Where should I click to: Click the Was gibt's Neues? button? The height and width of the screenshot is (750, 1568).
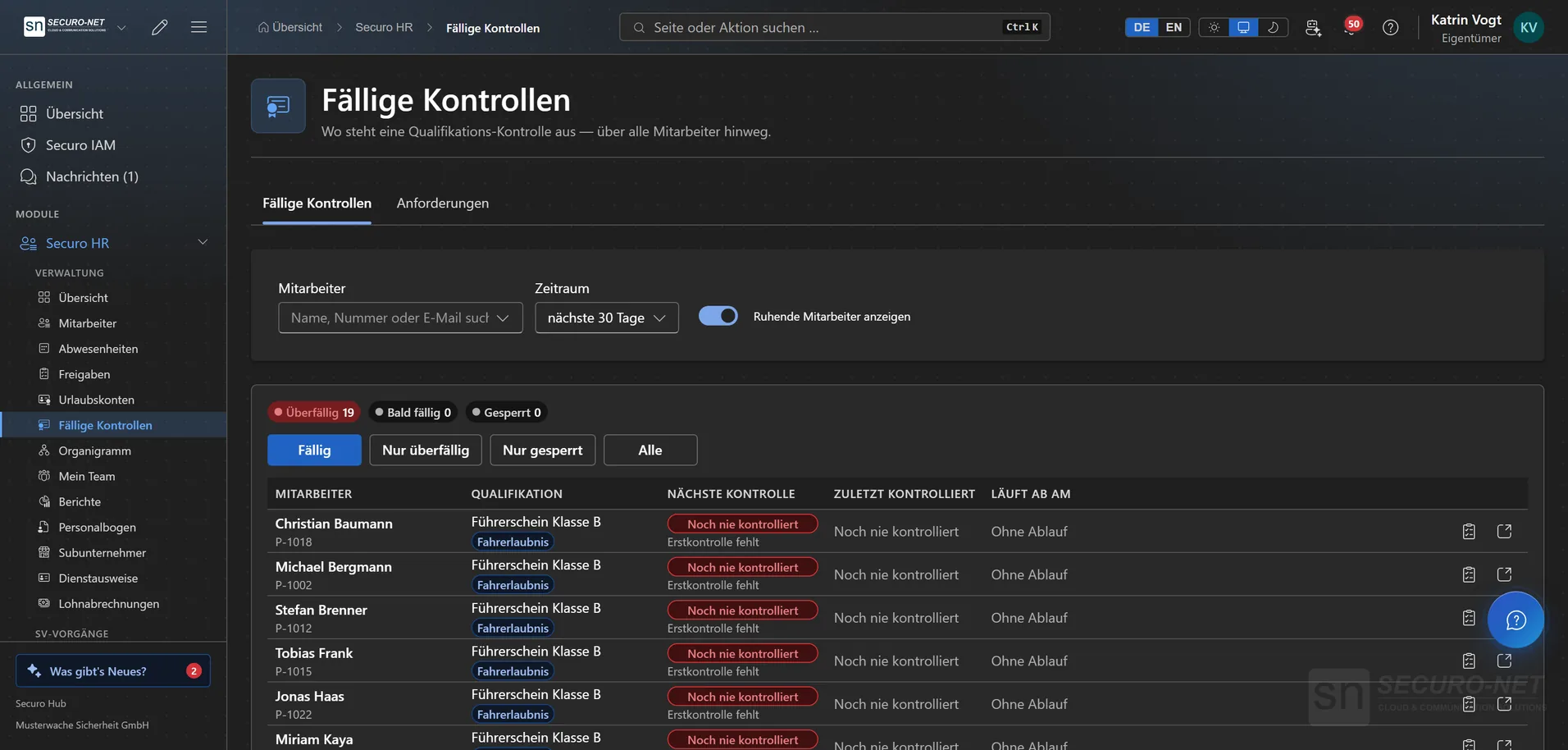click(x=113, y=670)
